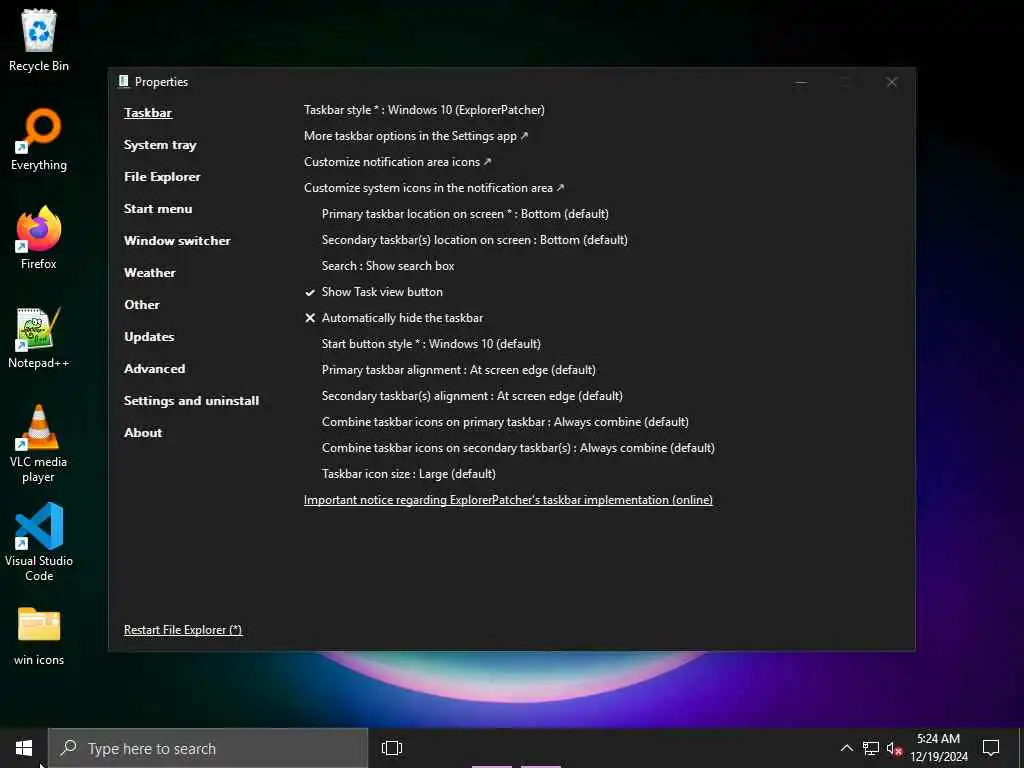Switch to Start menu section
1024x768 pixels.
click(158, 209)
